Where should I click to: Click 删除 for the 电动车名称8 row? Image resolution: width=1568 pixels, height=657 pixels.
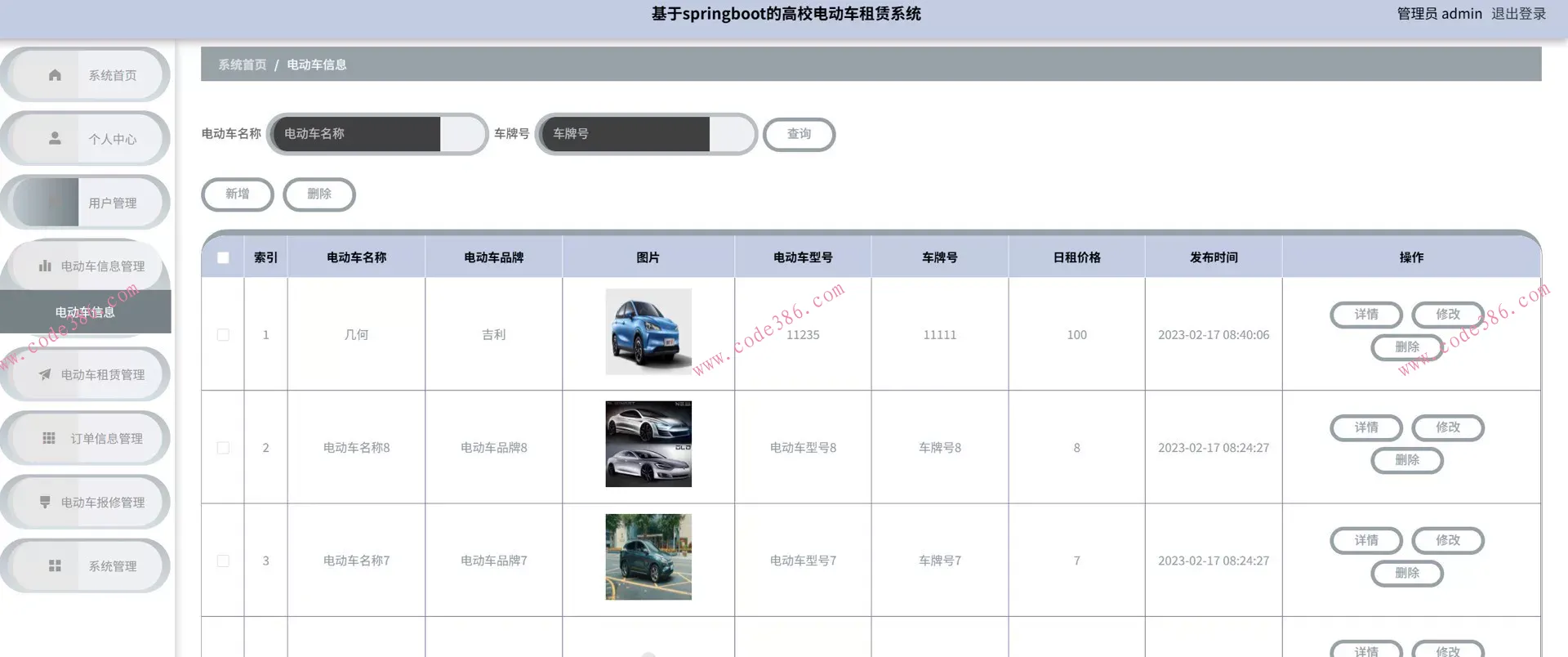click(1407, 460)
